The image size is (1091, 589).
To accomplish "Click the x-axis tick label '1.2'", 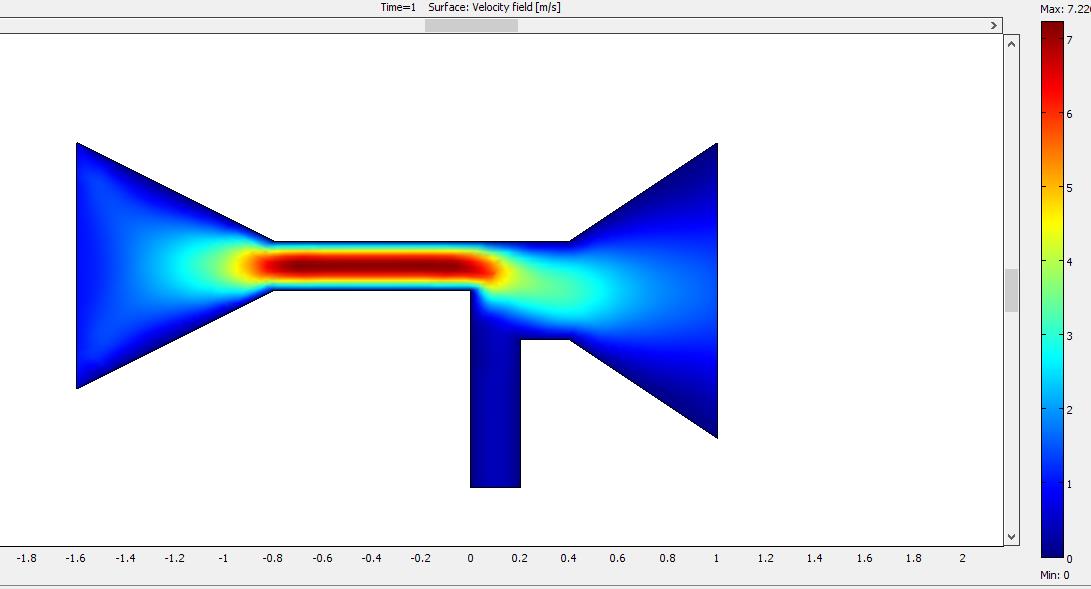I will point(765,558).
